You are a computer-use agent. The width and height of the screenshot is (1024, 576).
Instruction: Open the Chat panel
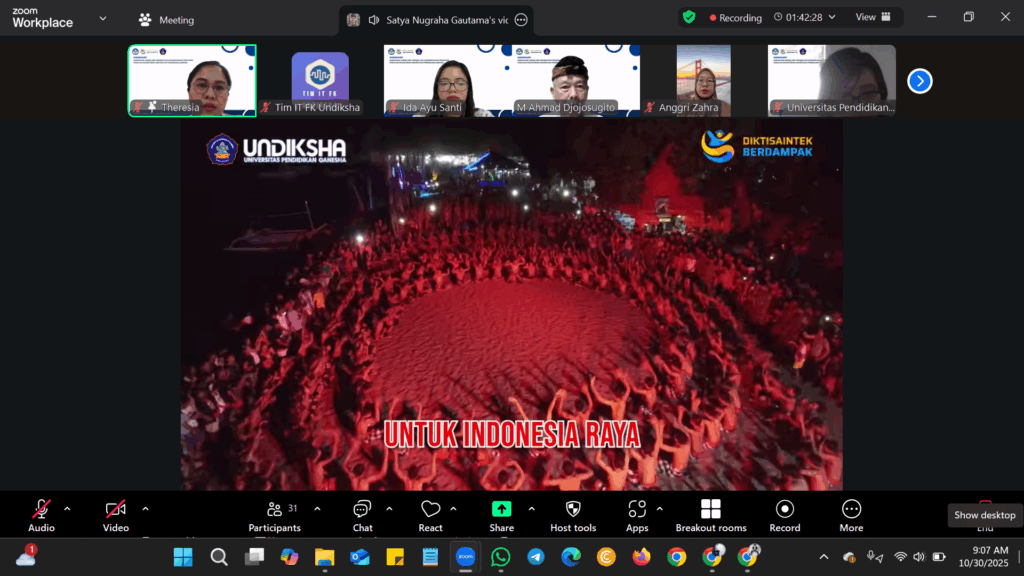[362, 514]
